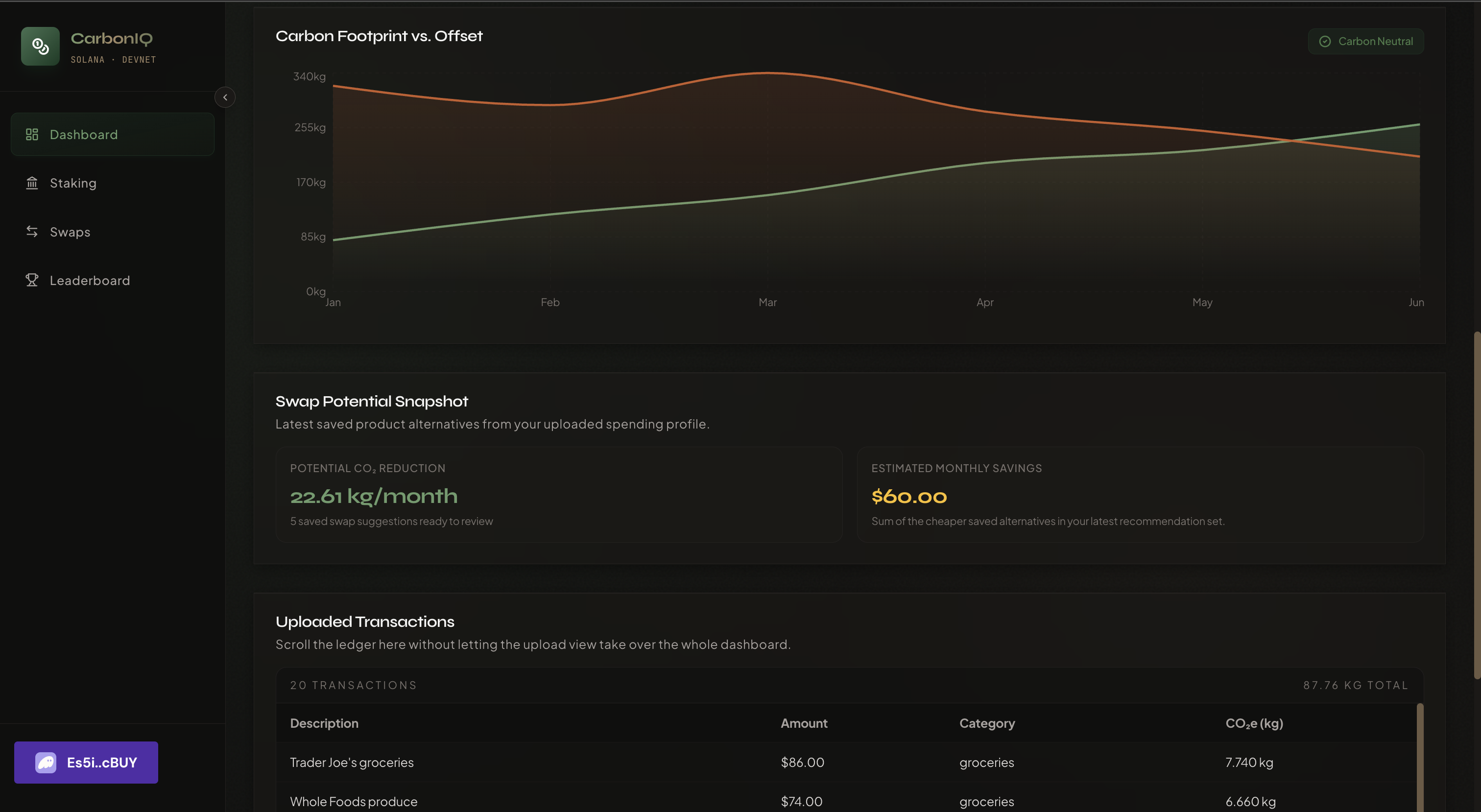This screenshot has width=1481, height=812.
Task: Click the CO₂e (kg) column header
Action: coord(1254,723)
